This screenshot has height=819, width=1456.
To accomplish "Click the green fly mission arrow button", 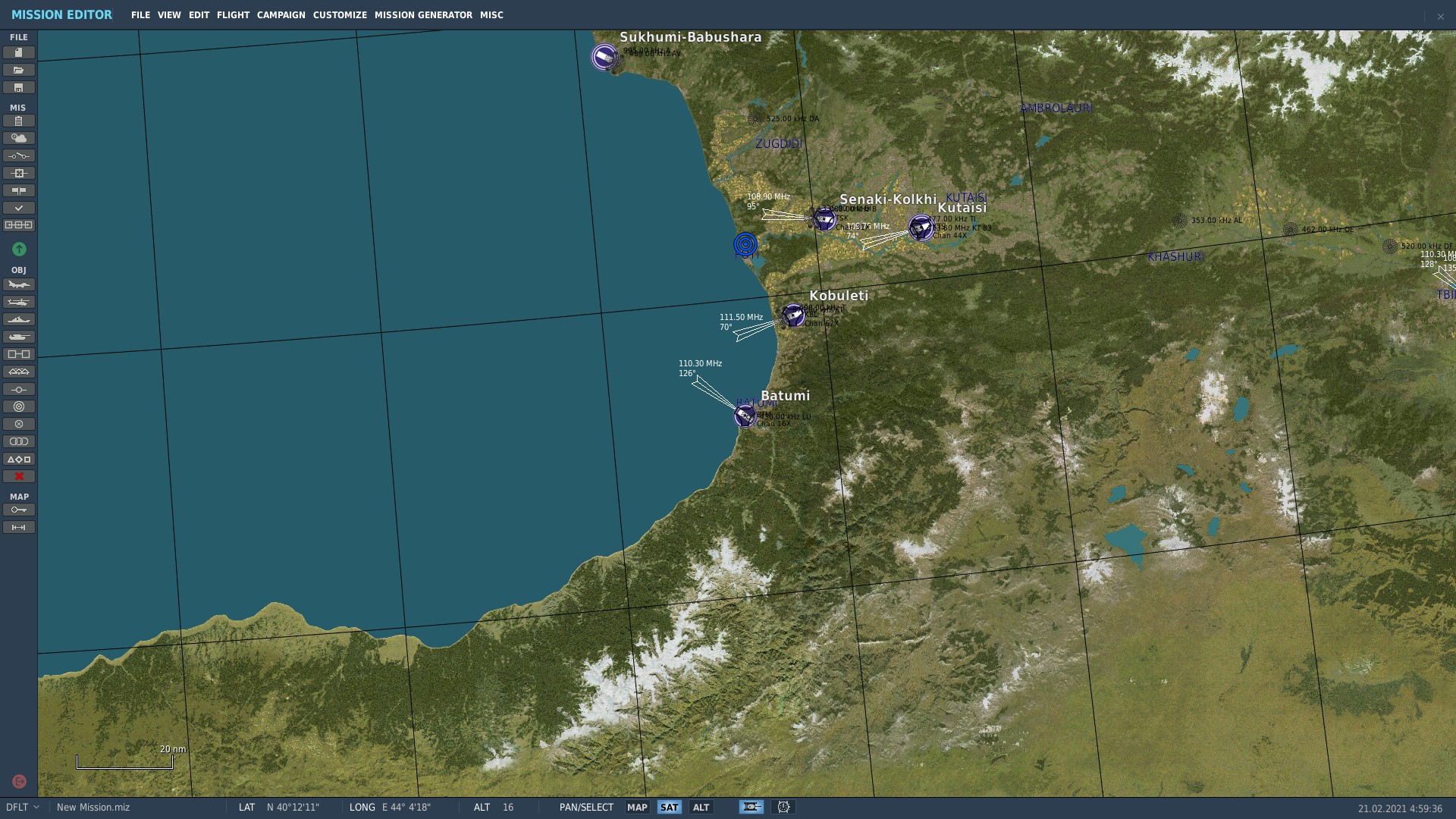I will click(x=19, y=249).
